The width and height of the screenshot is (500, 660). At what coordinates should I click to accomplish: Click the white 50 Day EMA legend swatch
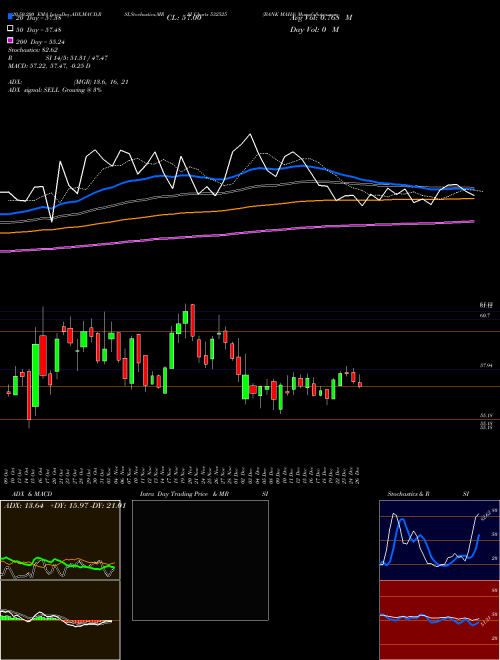(10, 29)
